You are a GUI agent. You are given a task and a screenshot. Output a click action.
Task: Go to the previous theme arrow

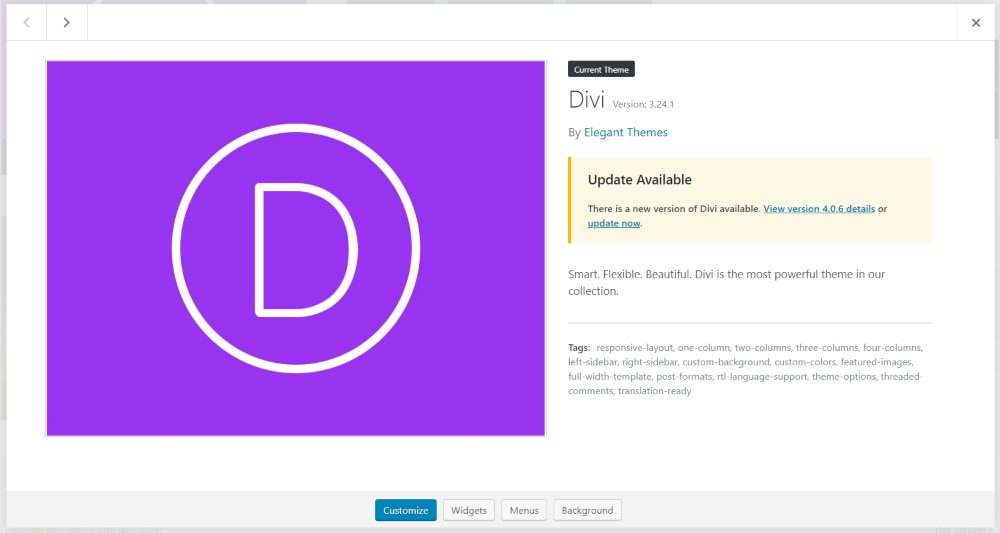pyautogui.click(x=26, y=22)
